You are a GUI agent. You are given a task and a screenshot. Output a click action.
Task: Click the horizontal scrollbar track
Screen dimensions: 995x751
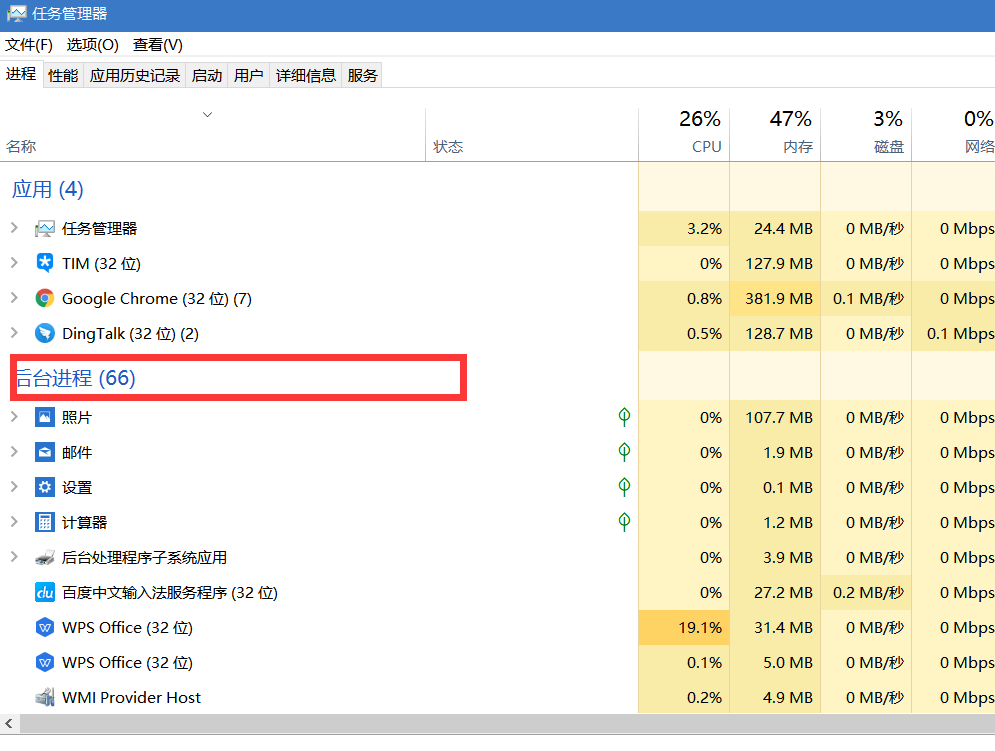pyautogui.click(x=508, y=723)
